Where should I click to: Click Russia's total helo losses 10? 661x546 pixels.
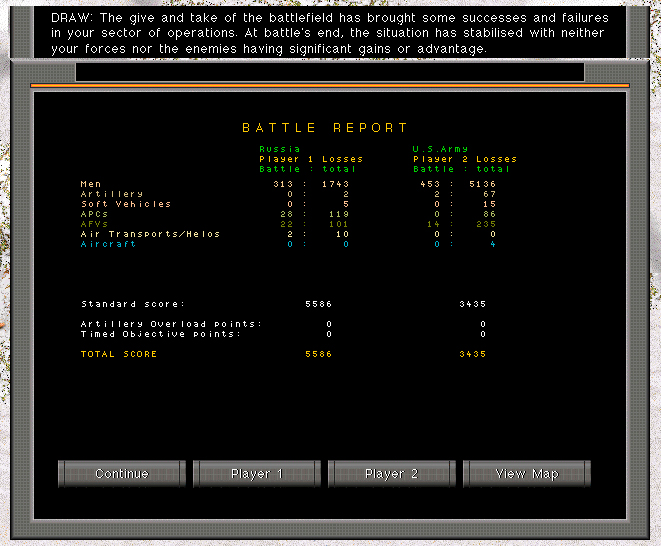pos(342,234)
